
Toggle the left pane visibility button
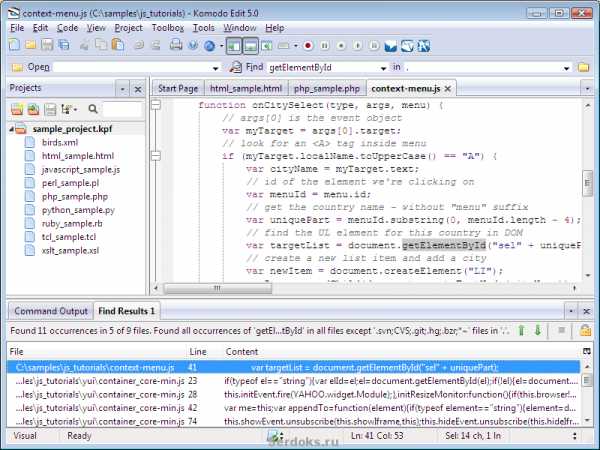click(x=234, y=46)
